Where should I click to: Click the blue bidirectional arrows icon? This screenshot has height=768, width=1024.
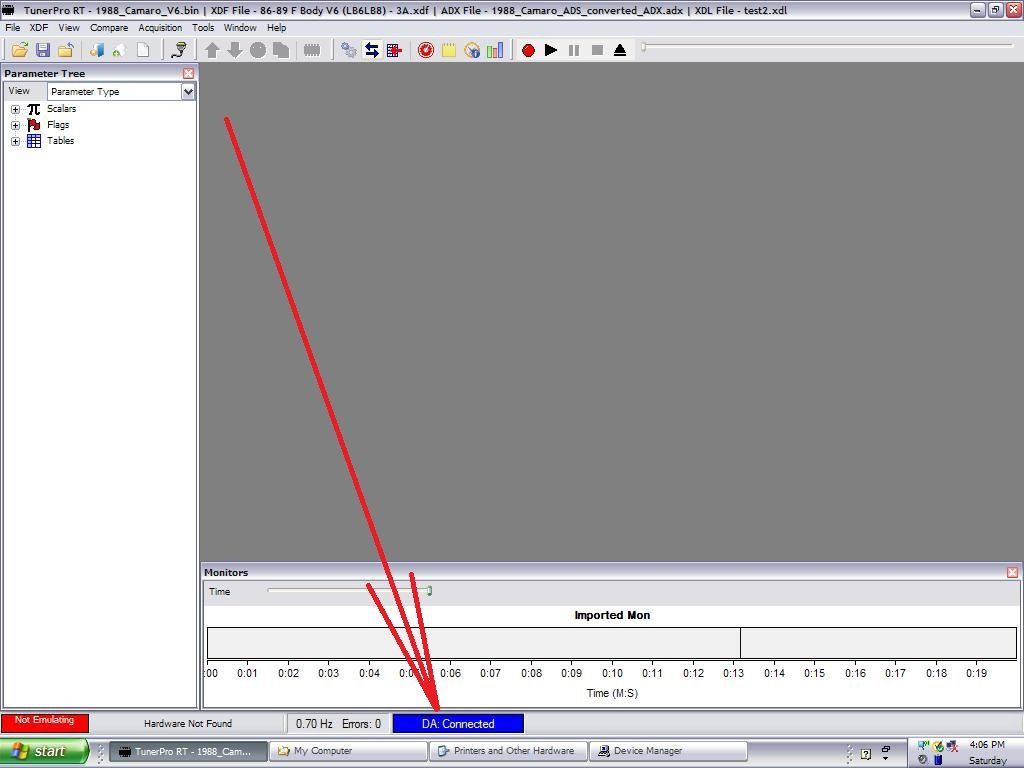371,50
